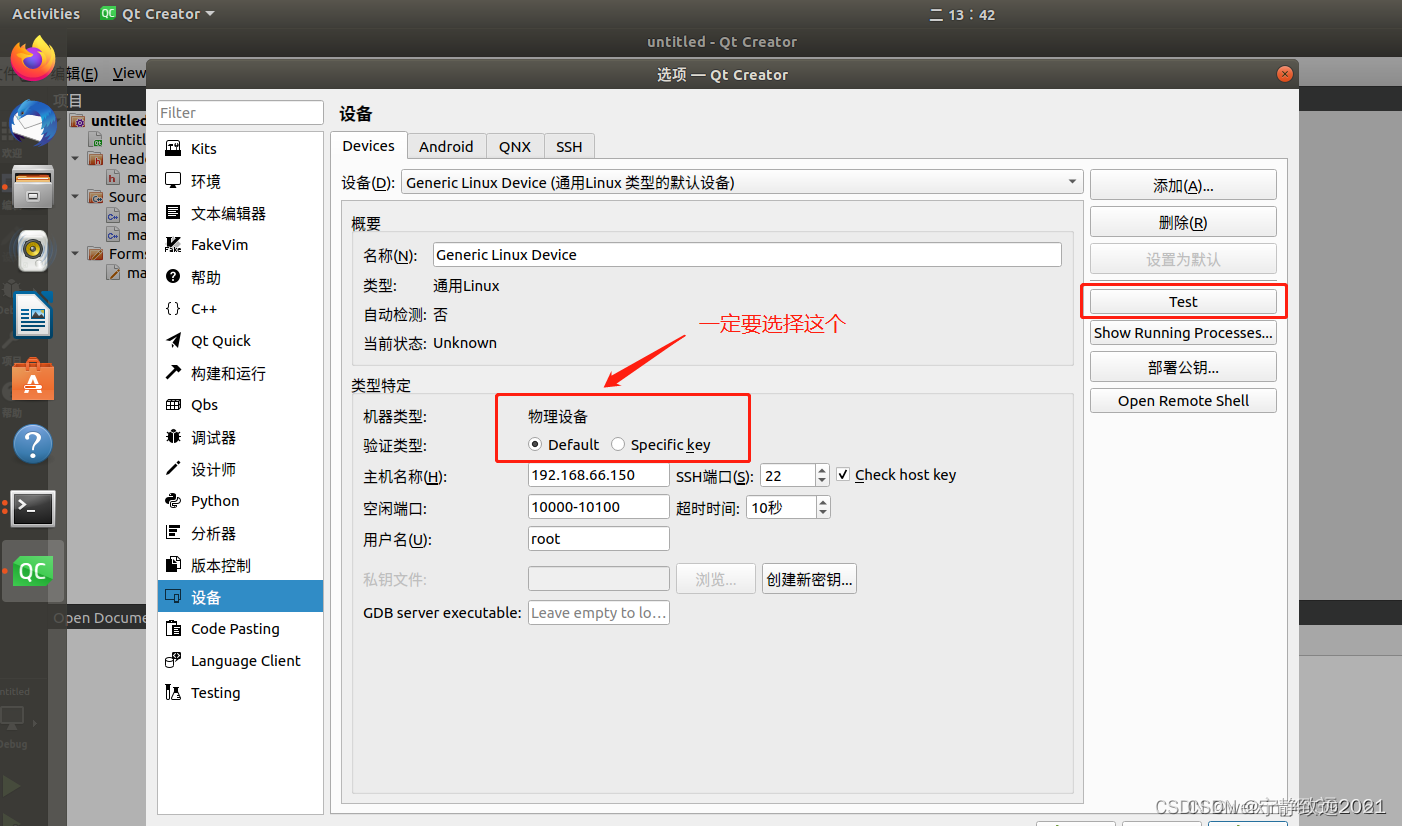Open the 文本编辑器 settings category

240,212
